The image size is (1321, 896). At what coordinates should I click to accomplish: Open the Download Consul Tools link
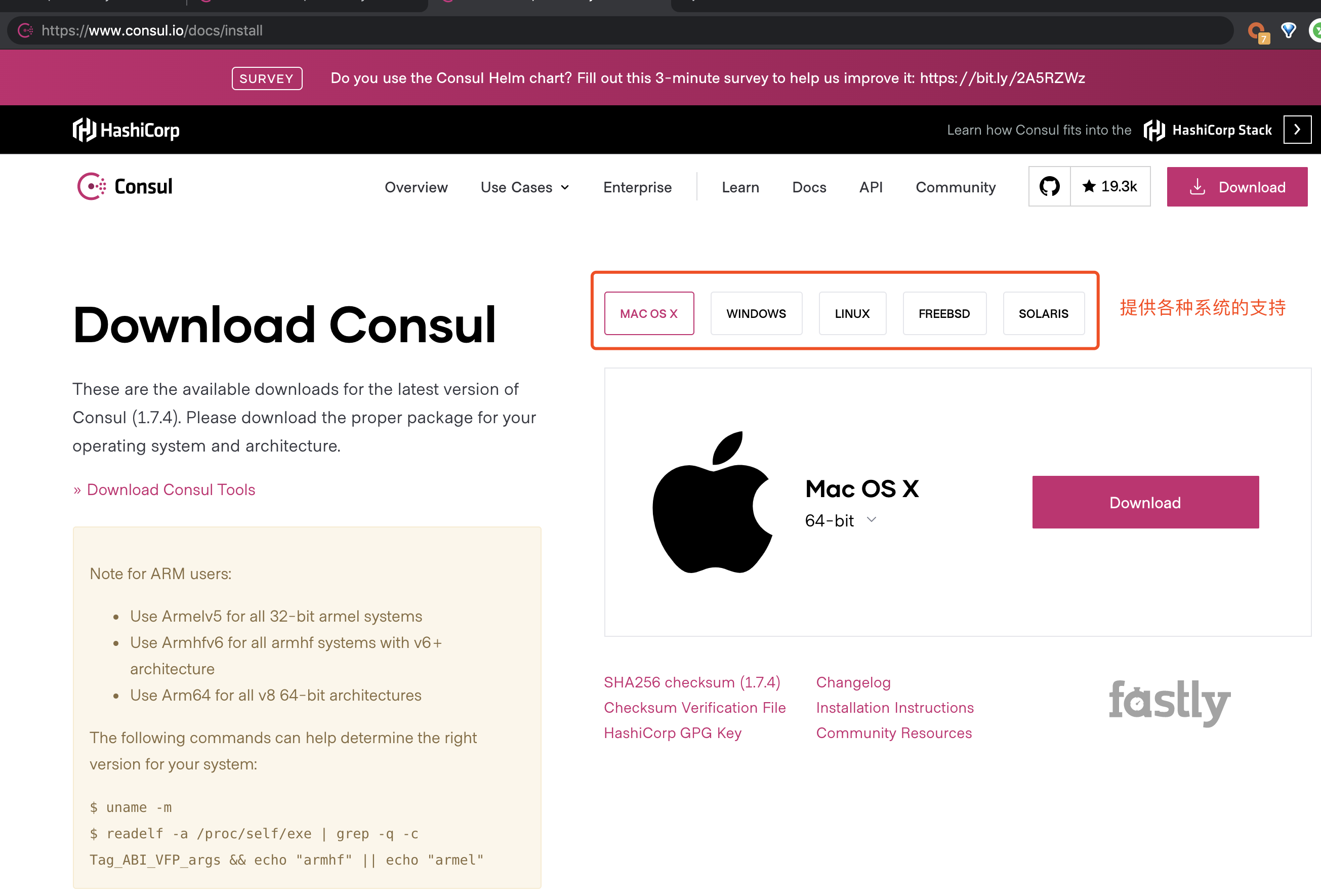171,490
